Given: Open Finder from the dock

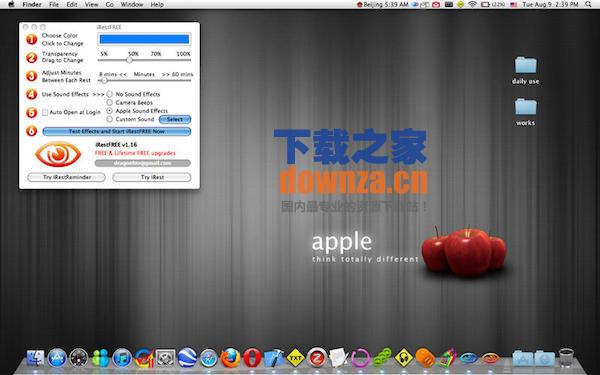Looking at the screenshot, I should [x=36, y=359].
